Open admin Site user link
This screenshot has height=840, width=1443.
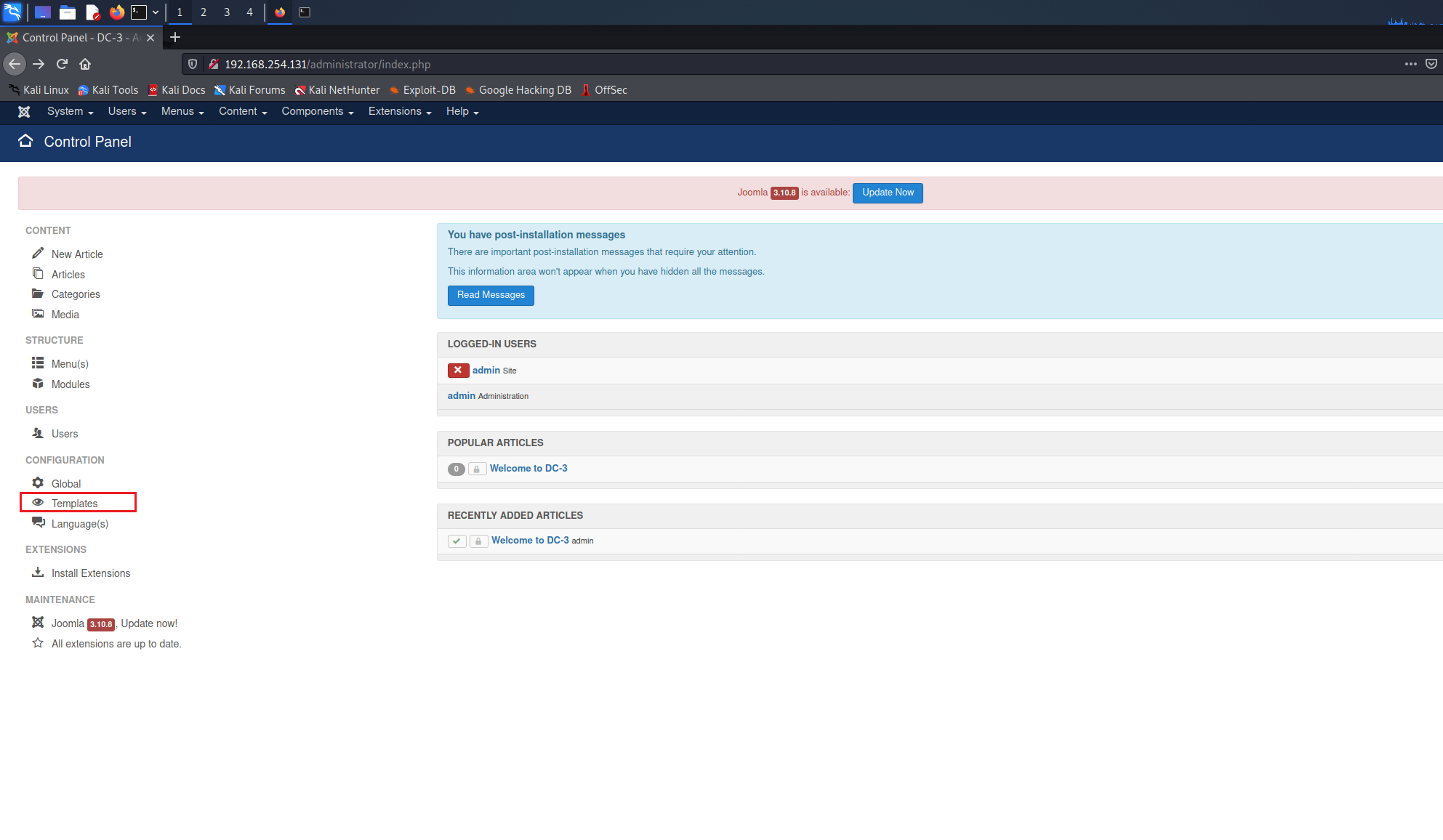point(486,370)
